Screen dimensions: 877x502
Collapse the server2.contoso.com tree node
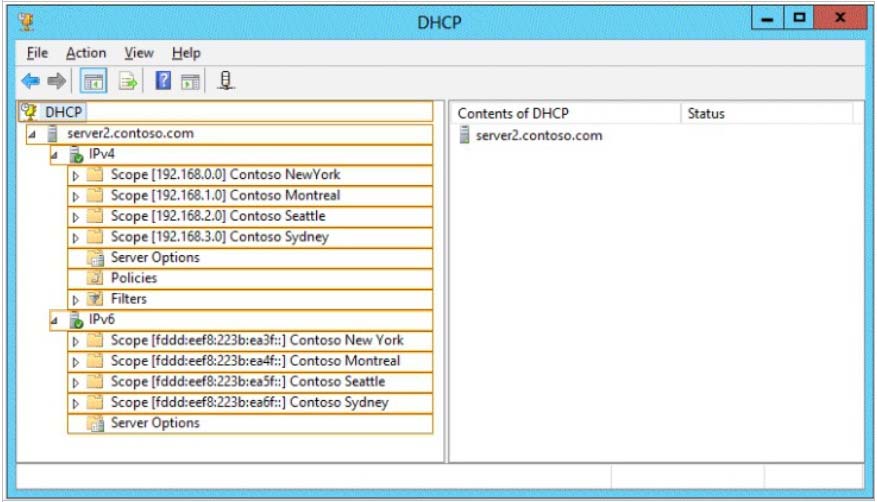32,135
